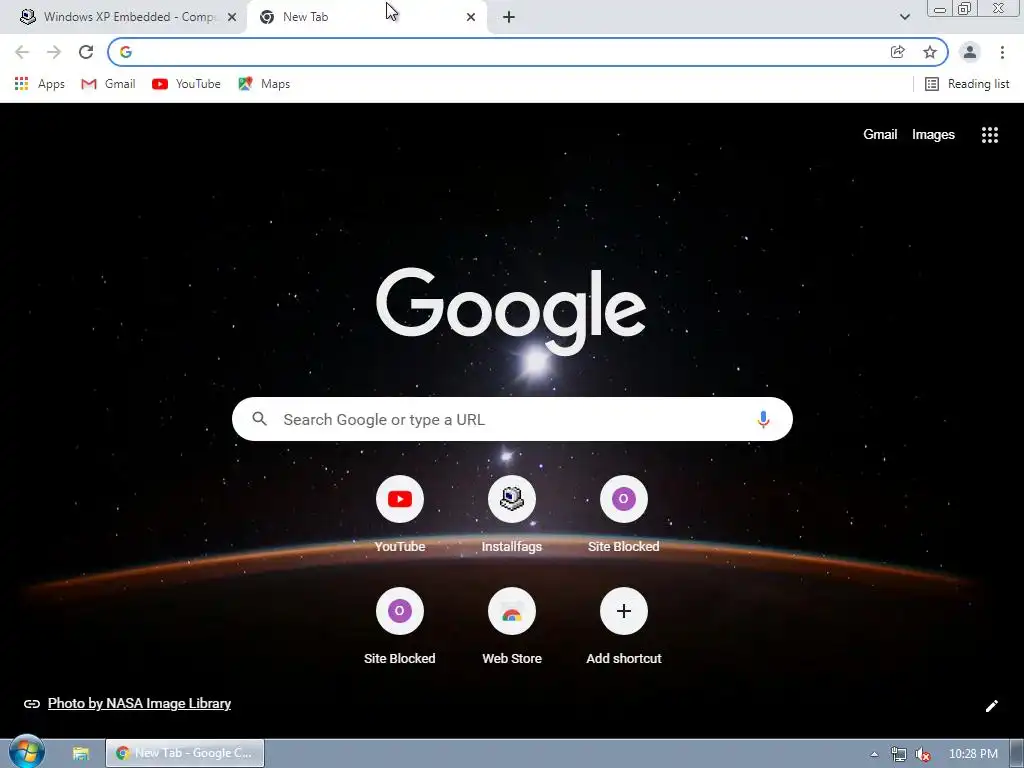Open the Gmail bookmark in the bookmarks bar
This screenshot has width=1024, height=768.
tap(108, 84)
